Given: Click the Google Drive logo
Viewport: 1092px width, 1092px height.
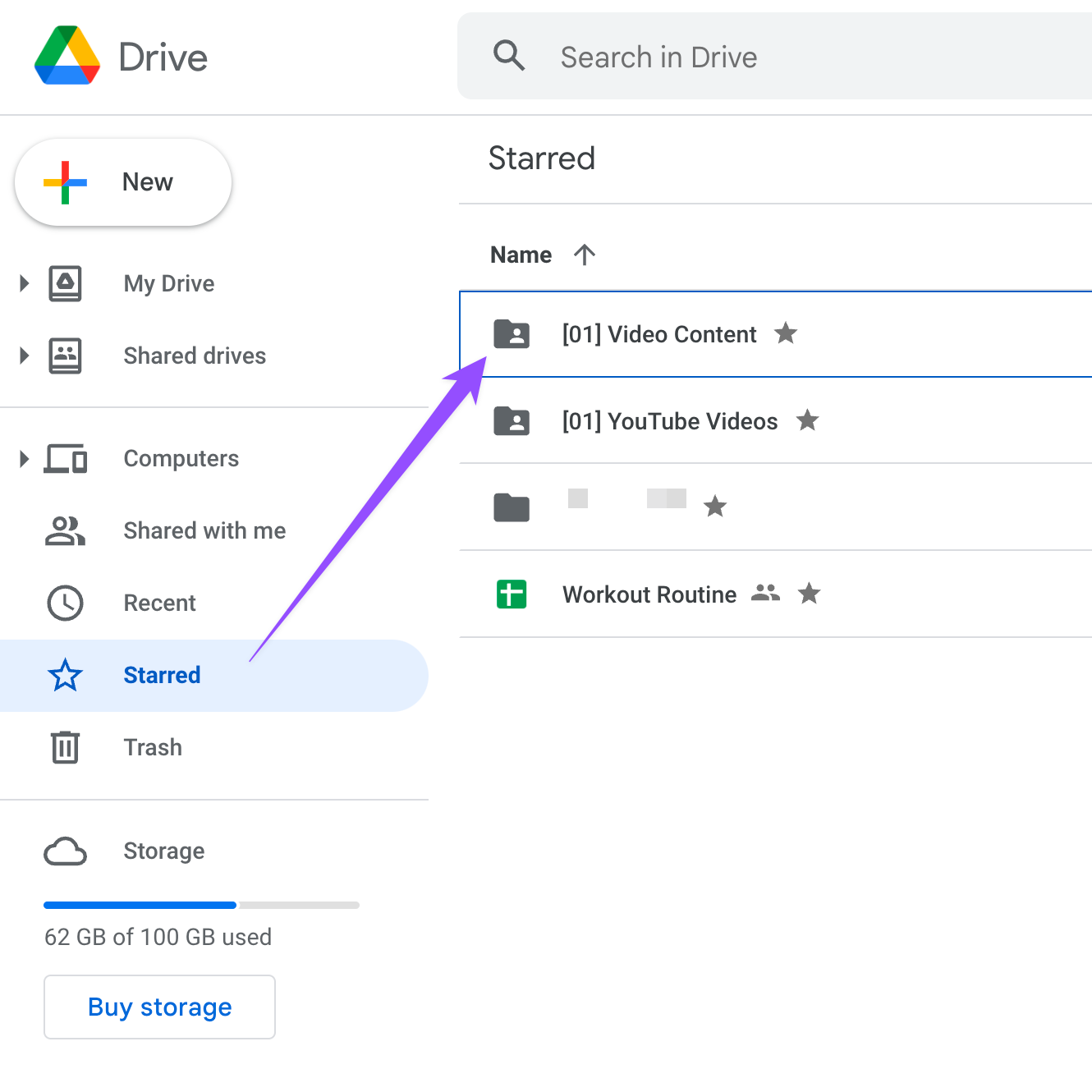Looking at the screenshot, I should [67, 56].
